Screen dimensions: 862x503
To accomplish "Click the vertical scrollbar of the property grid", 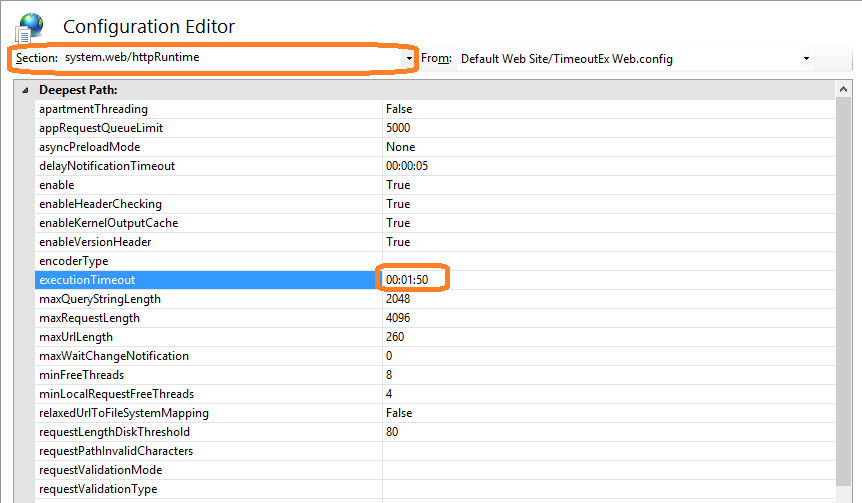I will click(x=847, y=300).
